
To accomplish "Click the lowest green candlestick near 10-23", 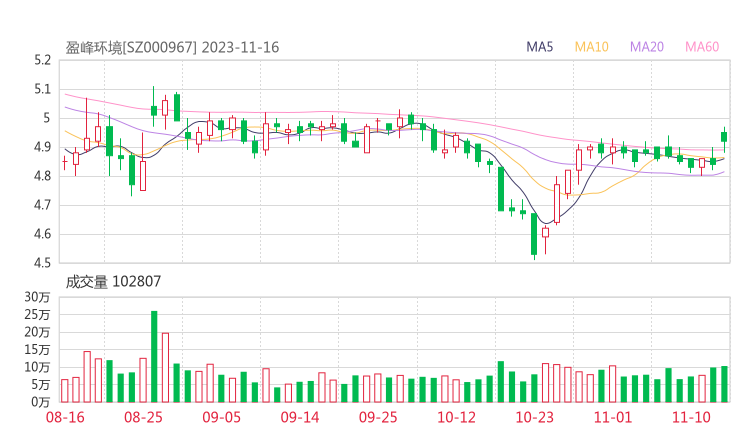I will [x=534, y=235].
